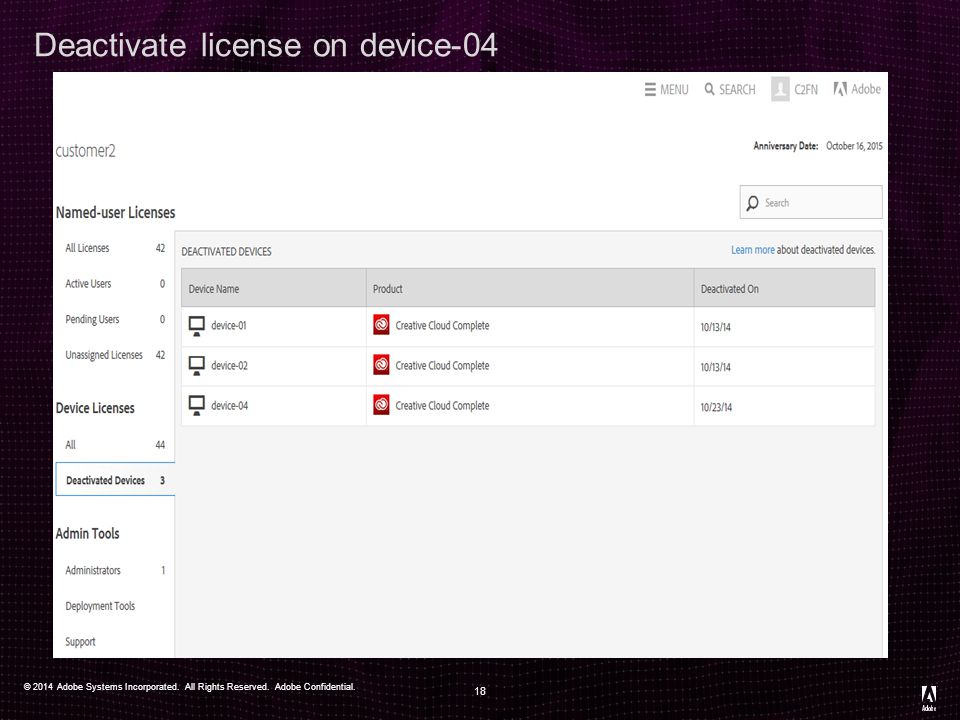Select All Licenses in sidebar

pos(115,248)
